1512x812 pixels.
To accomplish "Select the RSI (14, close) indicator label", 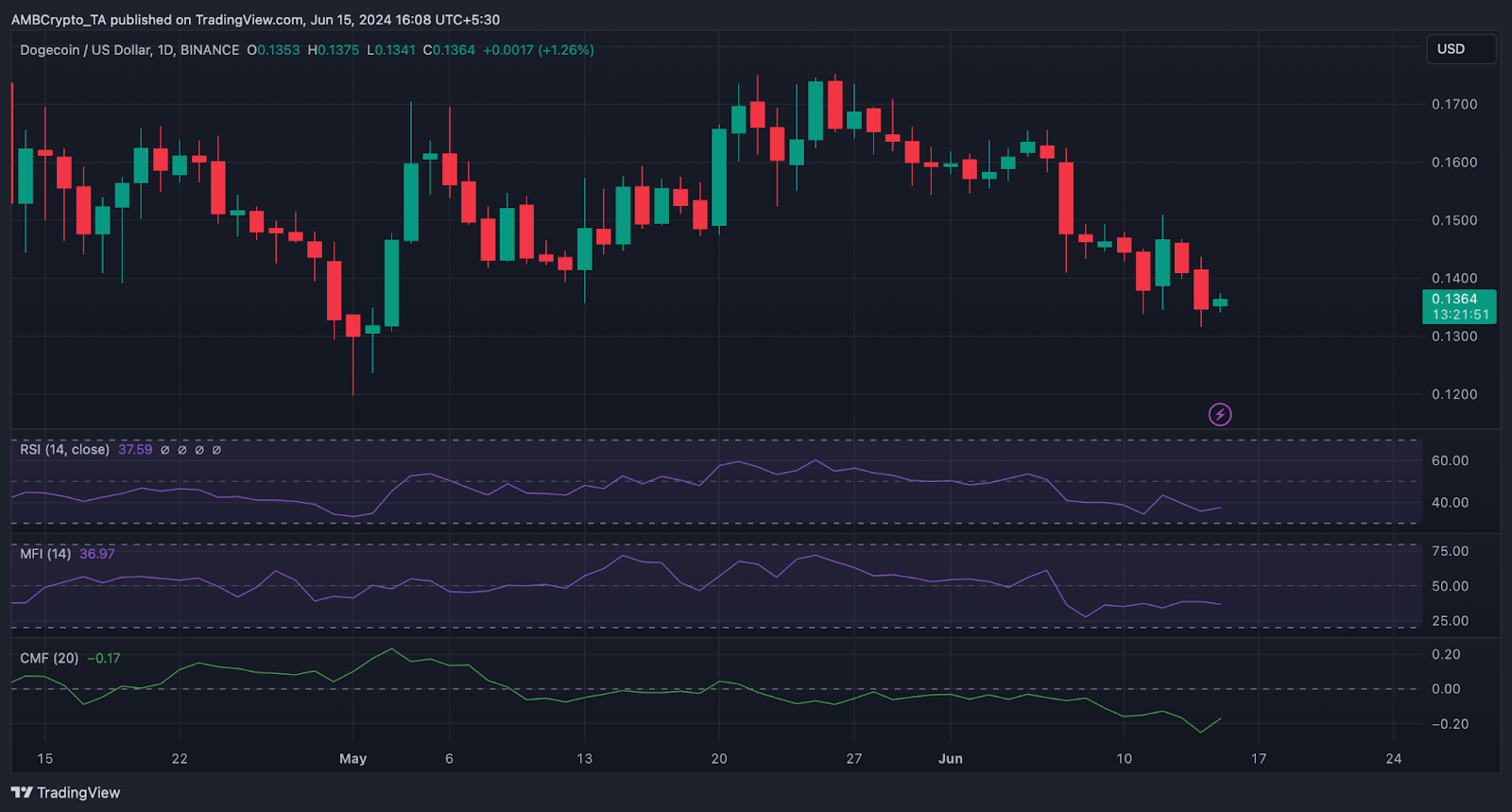I will tap(65, 450).
